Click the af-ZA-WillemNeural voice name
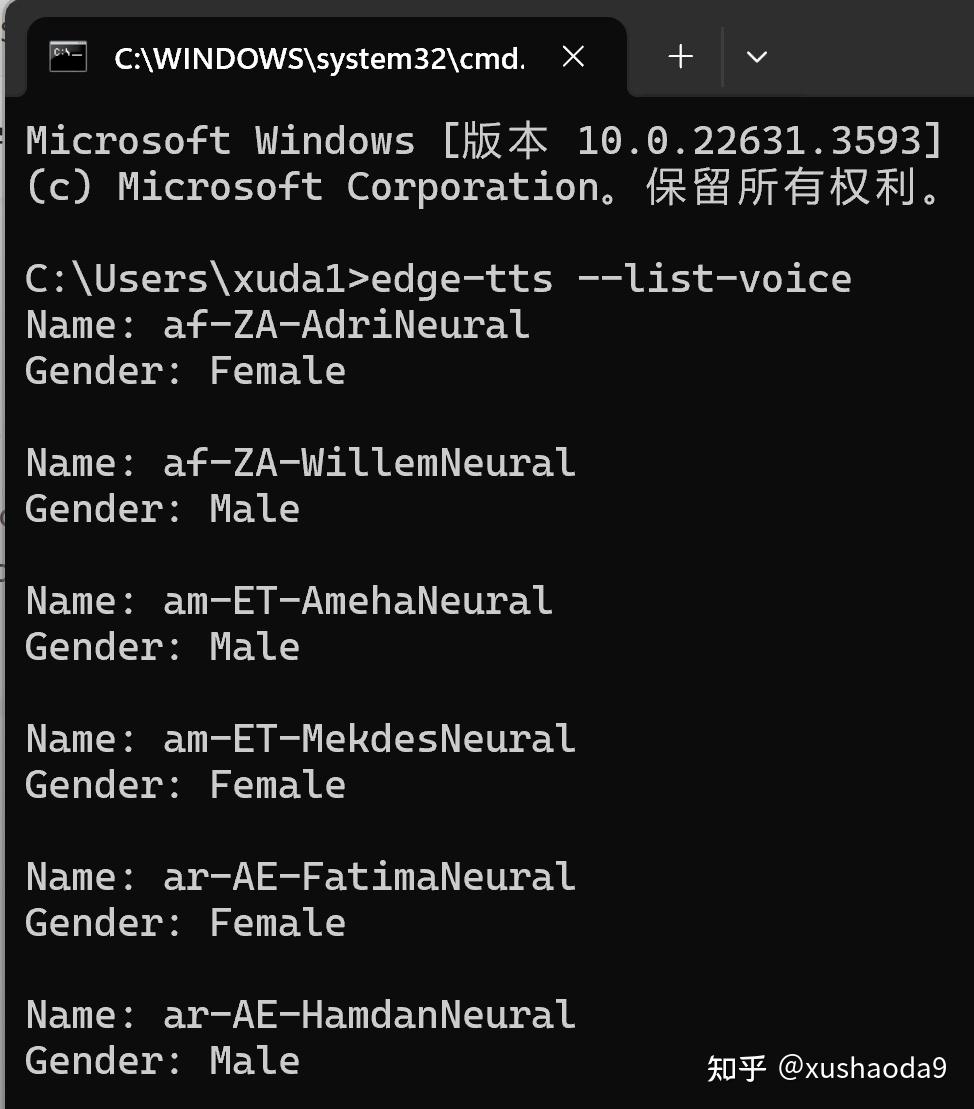 tap(369, 463)
